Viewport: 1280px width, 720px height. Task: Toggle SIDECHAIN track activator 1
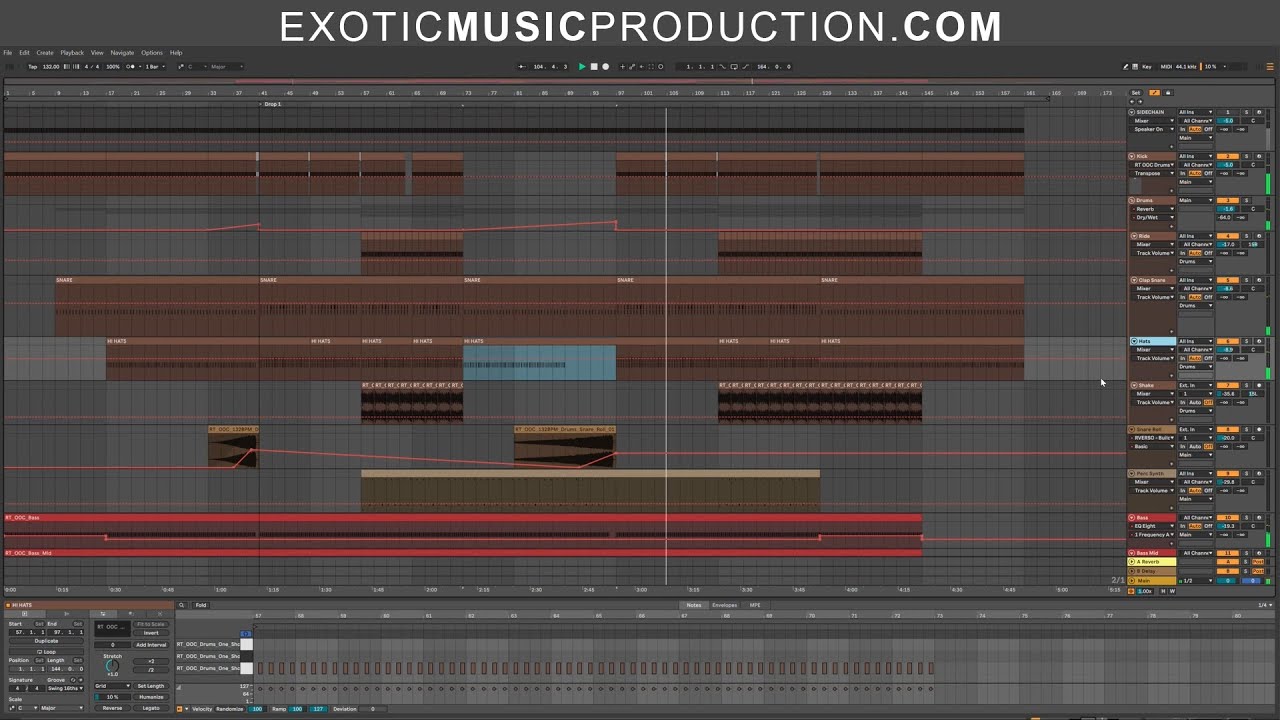click(1228, 112)
